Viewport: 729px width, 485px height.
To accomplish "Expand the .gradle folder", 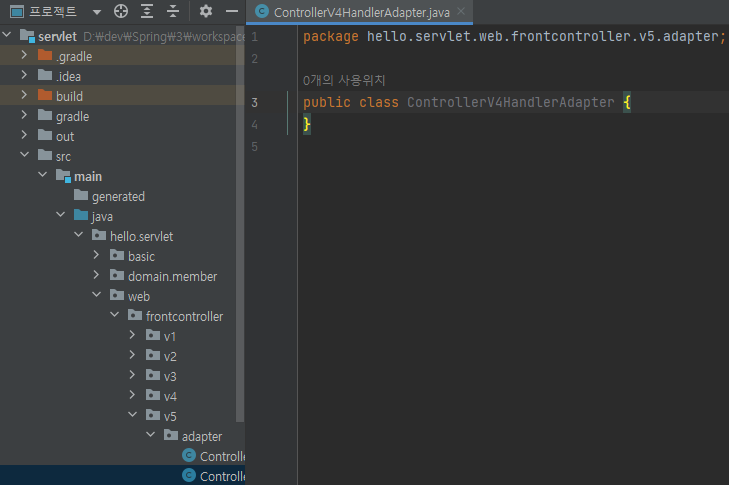I will pos(24,55).
